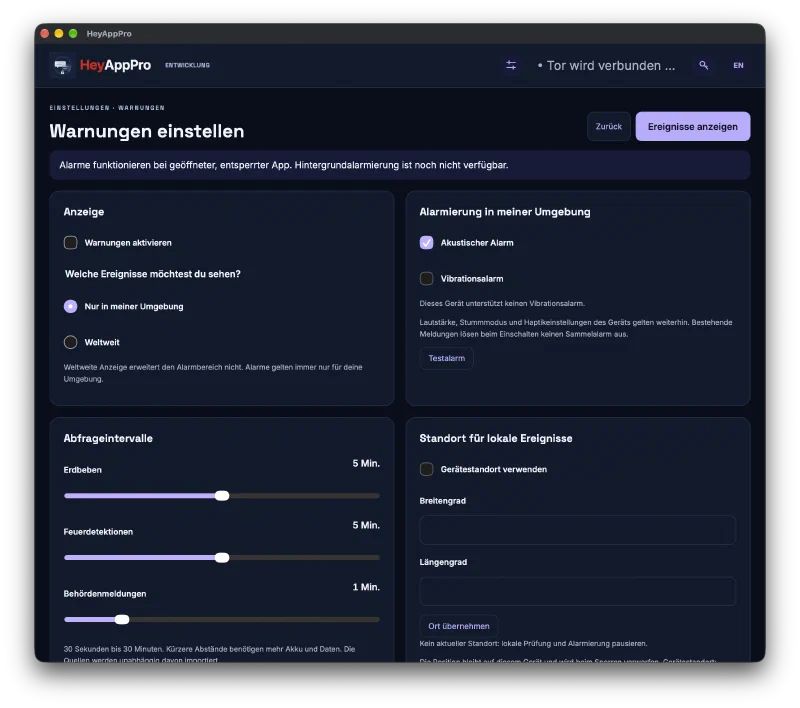Click the Feuerdetektionen interval slider handle
This screenshot has width=800, height=708.
click(x=222, y=558)
